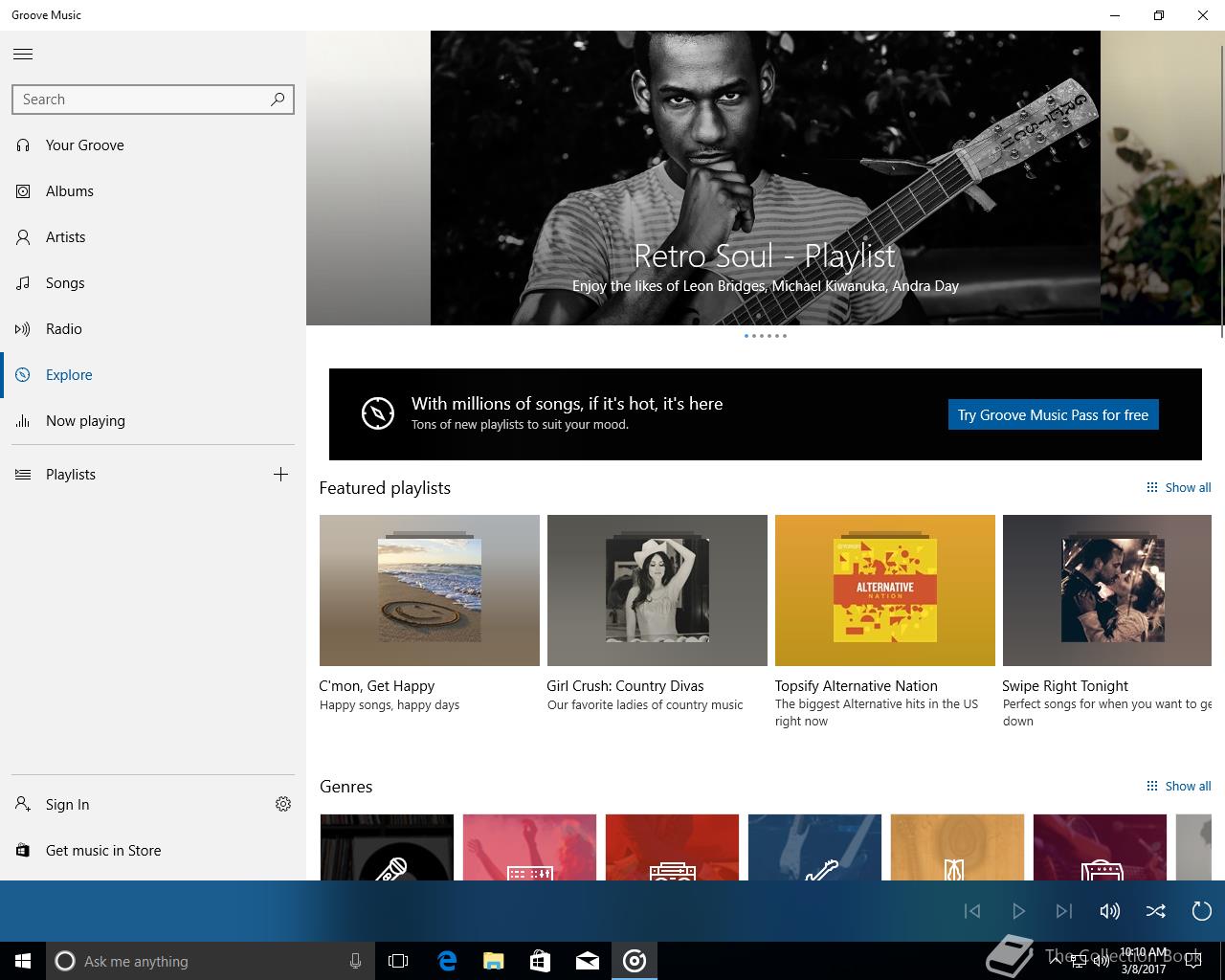Open Girl Crush: Country Divas thumbnail
Screen dimensions: 1225x980
pyautogui.click(x=657, y=590)
